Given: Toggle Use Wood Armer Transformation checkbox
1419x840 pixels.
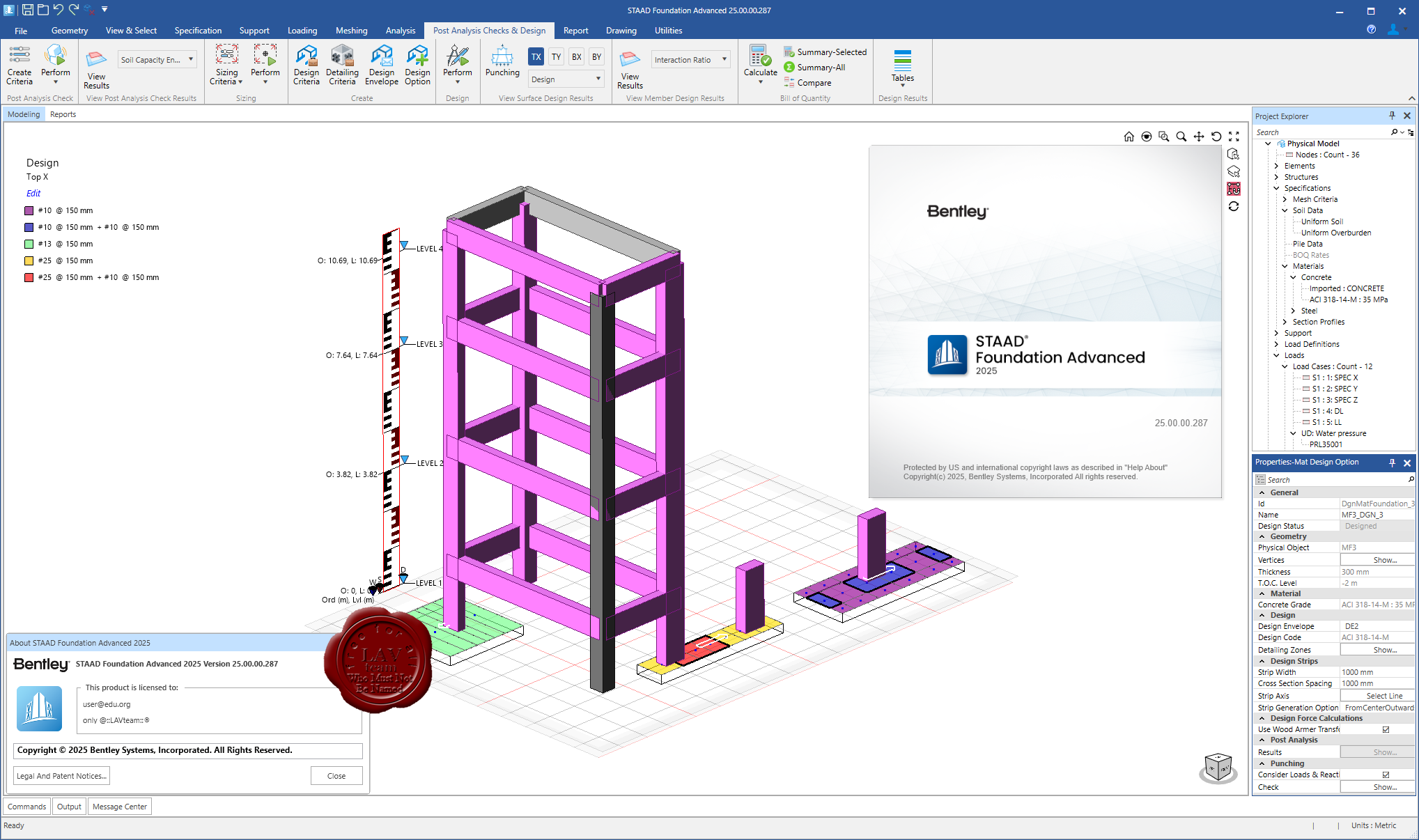Looking at the screenshot, I should pos(1386,729).
